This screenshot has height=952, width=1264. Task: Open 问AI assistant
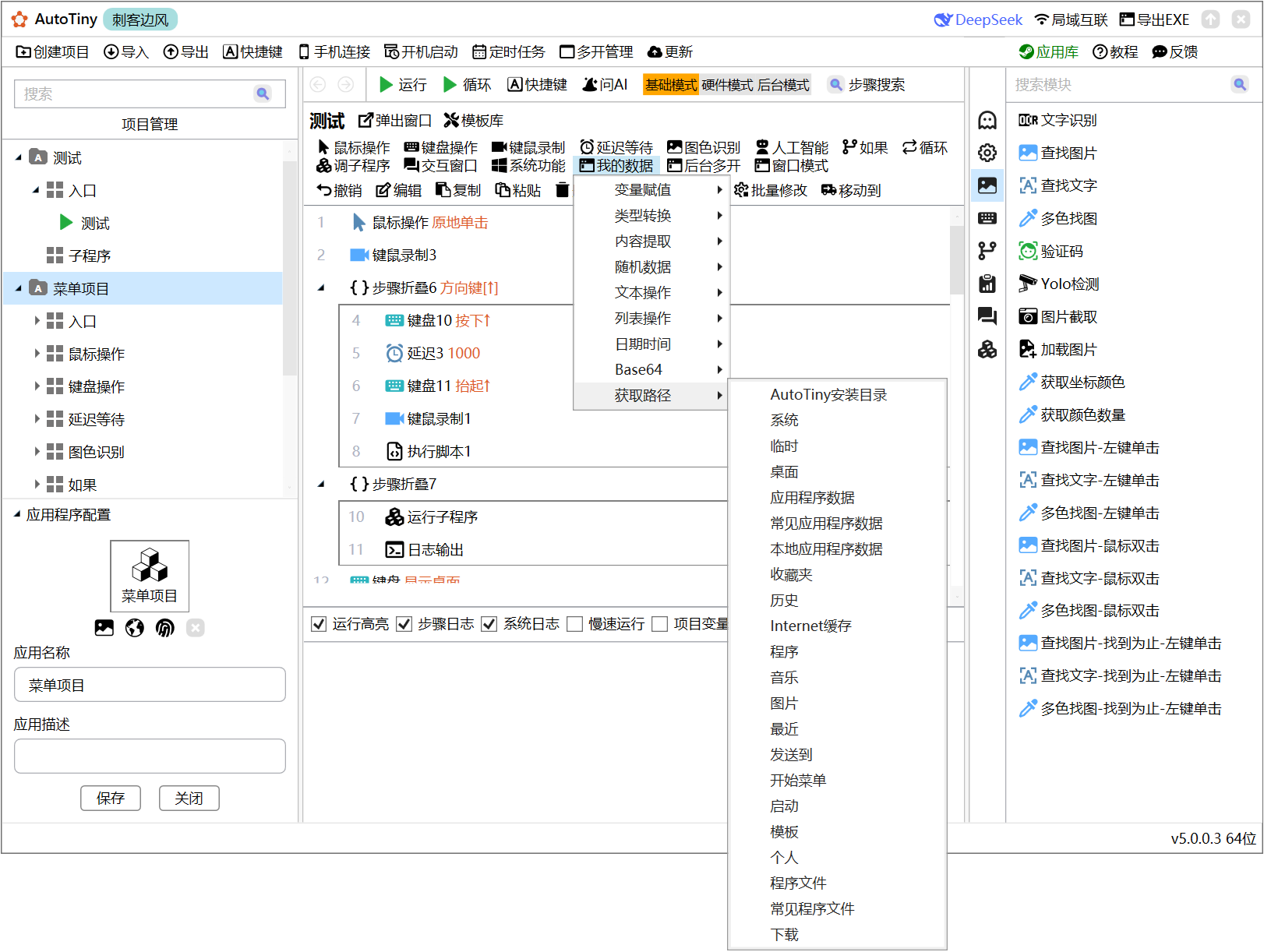click(x=605, y=84)
